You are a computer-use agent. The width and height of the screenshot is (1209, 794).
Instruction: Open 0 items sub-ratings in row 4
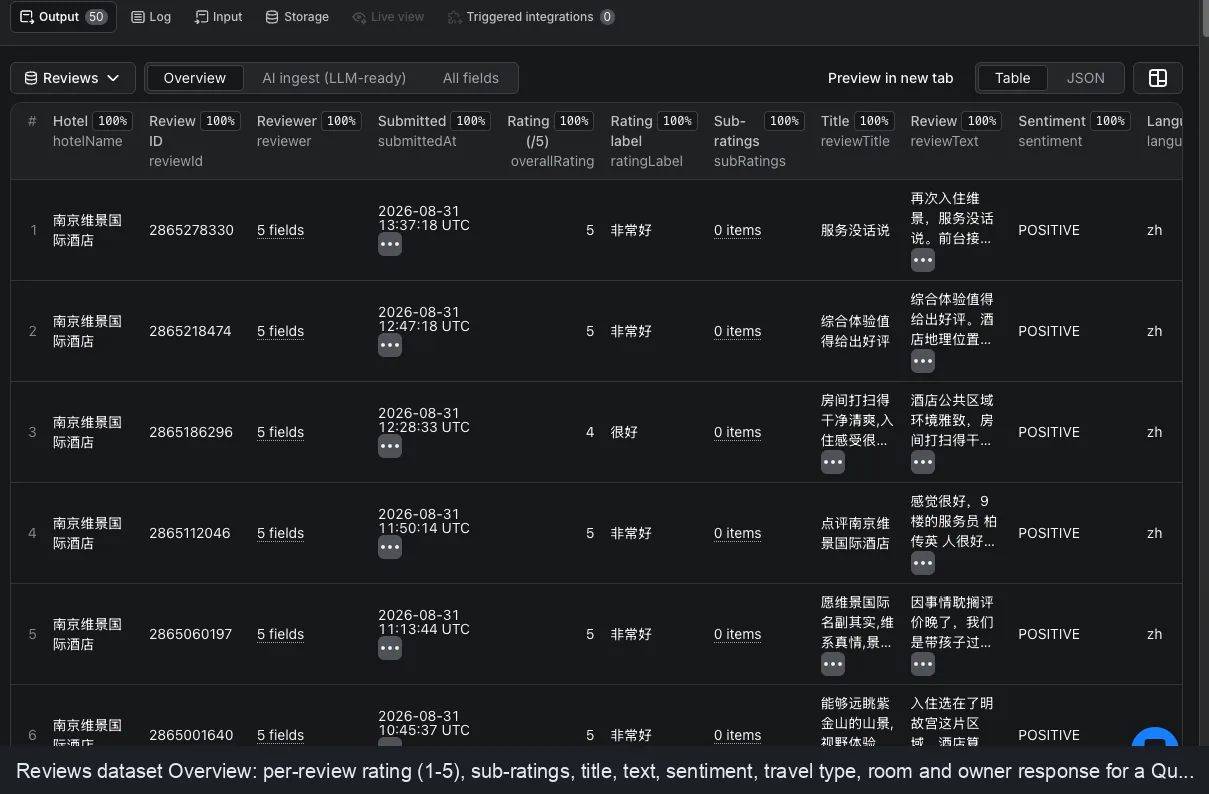tap(737, 533)
